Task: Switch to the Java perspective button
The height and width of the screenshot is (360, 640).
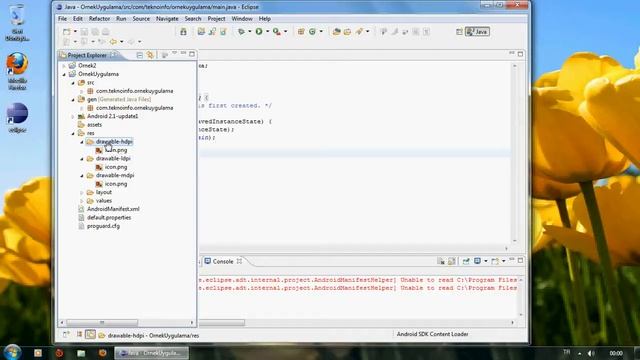Action: [478, 31]
